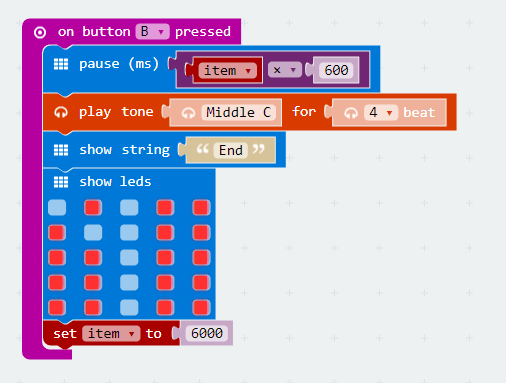The height and width of the screenshot is (383, 506).
Task: Click the Middle C note field
Action: click(239, 112)
